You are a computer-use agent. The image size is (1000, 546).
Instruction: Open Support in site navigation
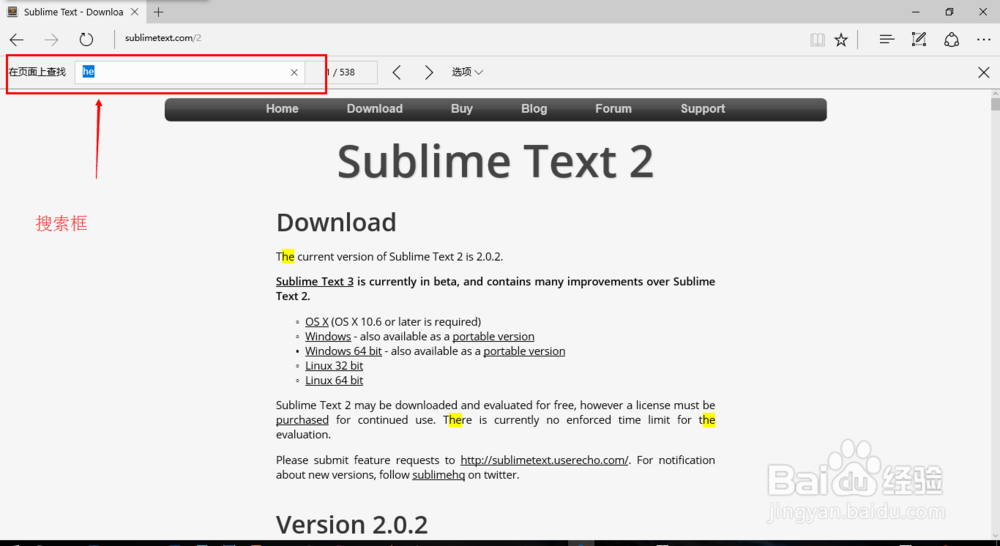(703, 108)
